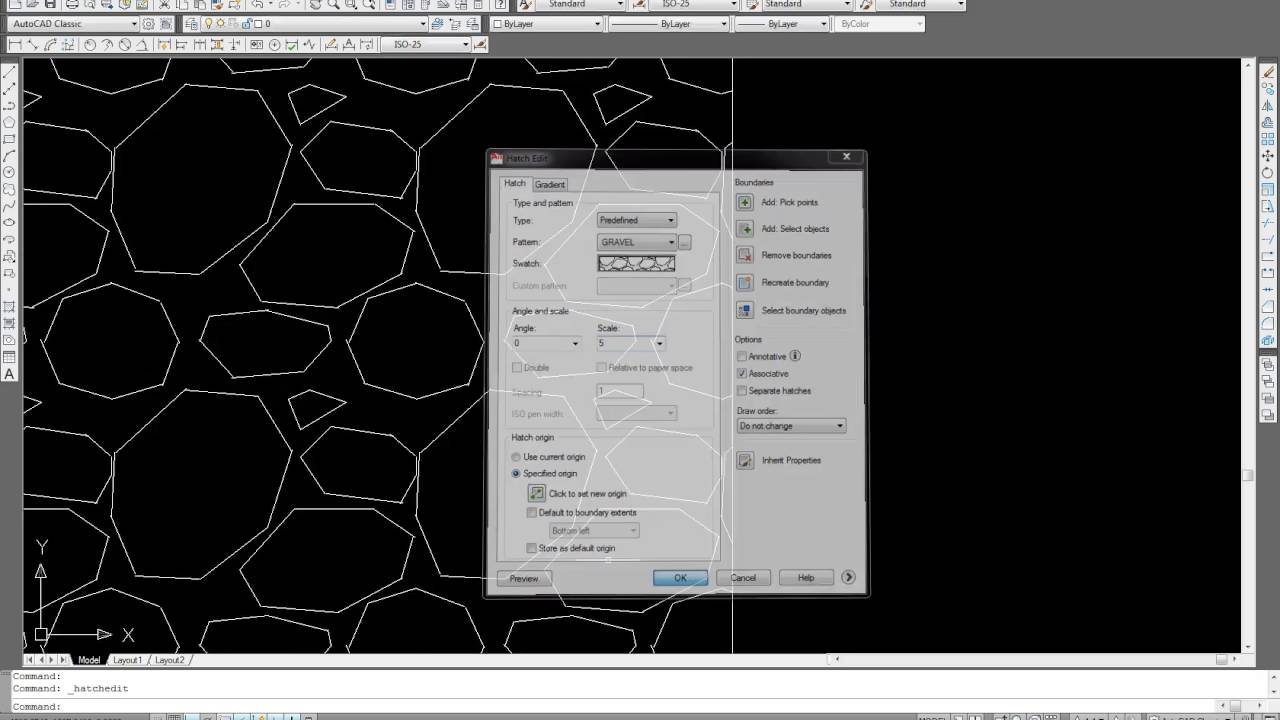Click the Rotate tool in modify toolbar

pos(1268,173)
